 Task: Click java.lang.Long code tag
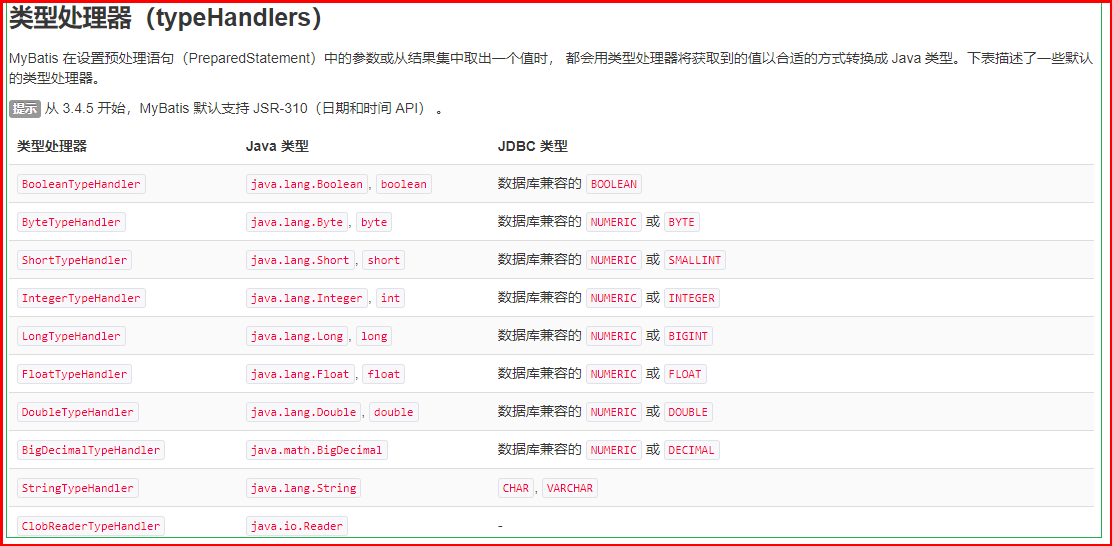point(297,336)
